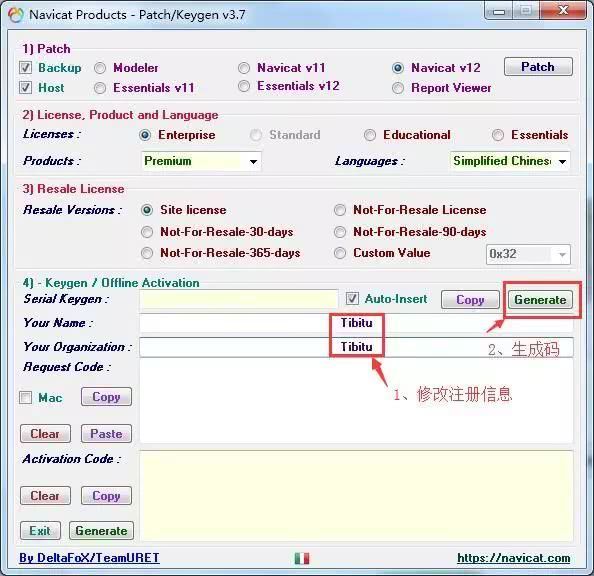594x576 pixels.
Task: Select Not-For-Resale License option
Action: (x=340, y=210)
